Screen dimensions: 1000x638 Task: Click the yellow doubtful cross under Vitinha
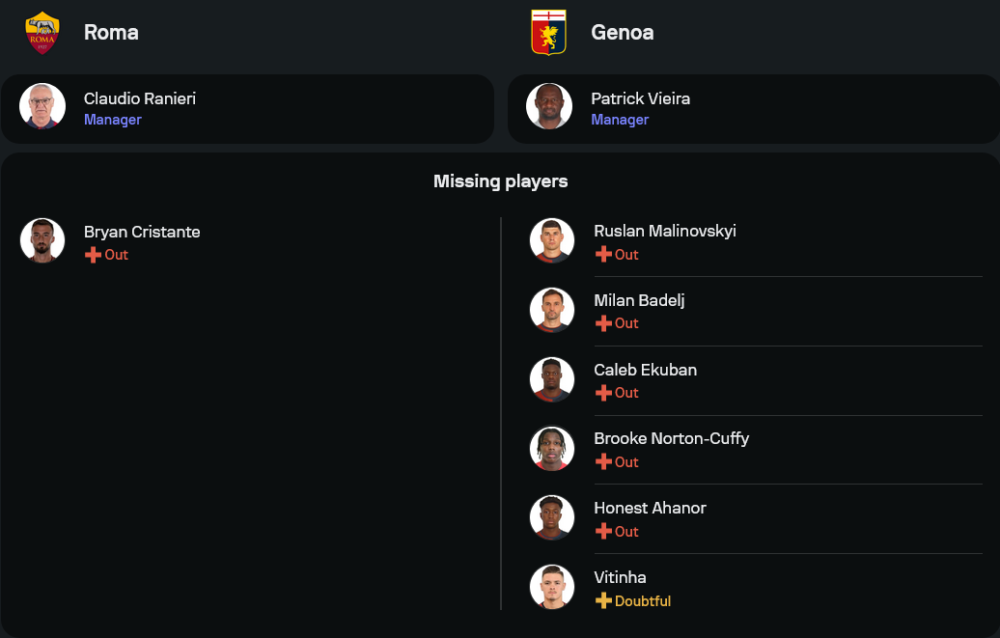[x=603, y=601]
